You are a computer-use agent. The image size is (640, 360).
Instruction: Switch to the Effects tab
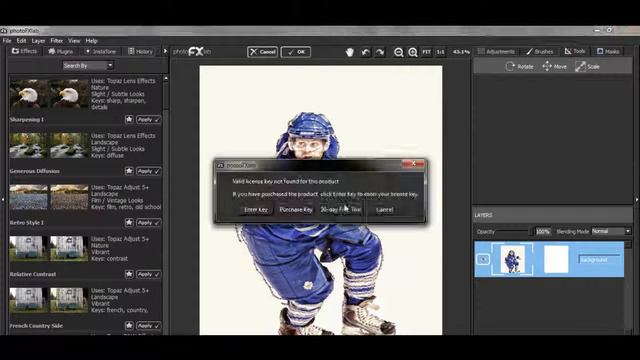pos(24,51)
